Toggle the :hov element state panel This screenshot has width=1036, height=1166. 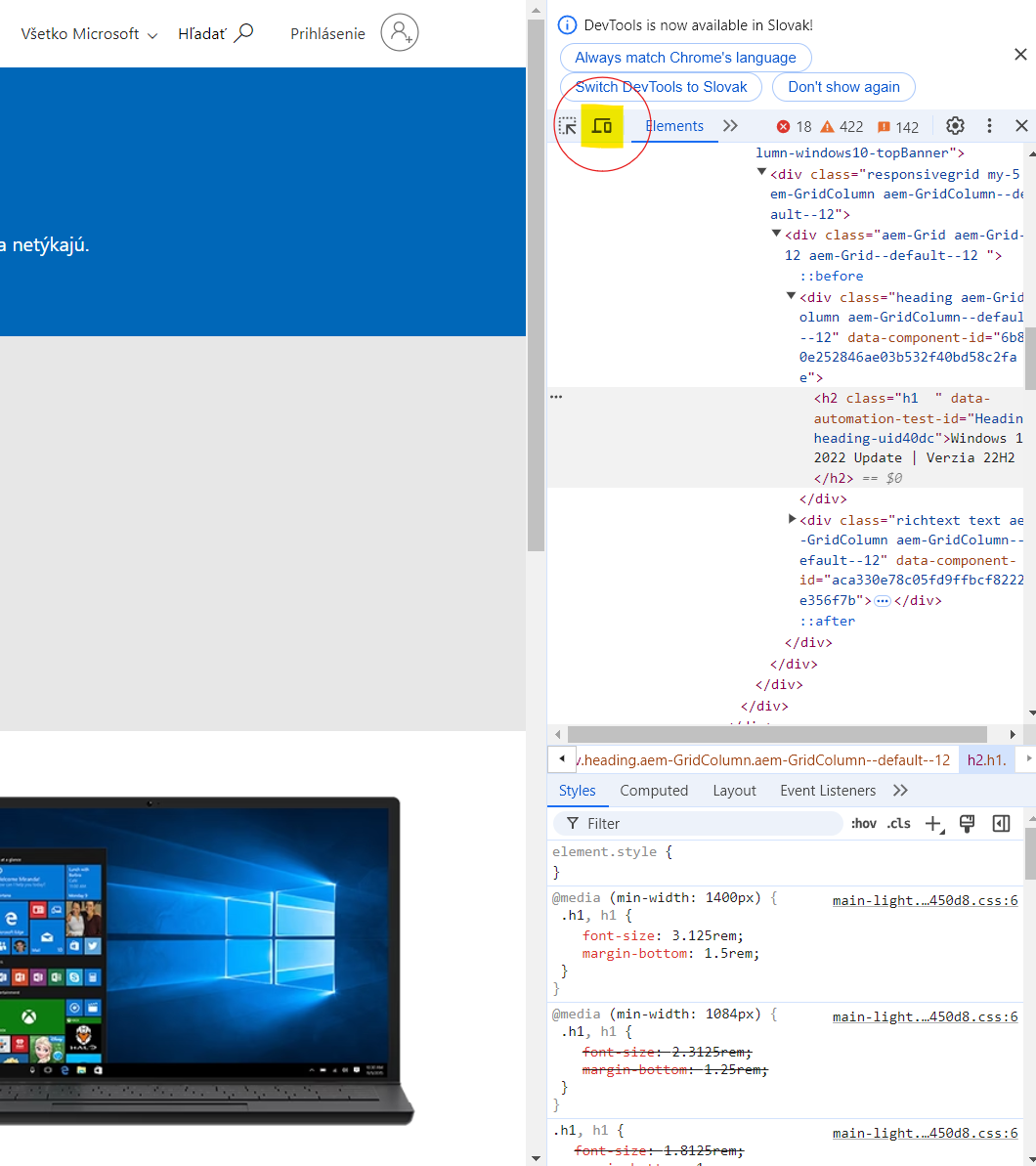coord(863,823)
